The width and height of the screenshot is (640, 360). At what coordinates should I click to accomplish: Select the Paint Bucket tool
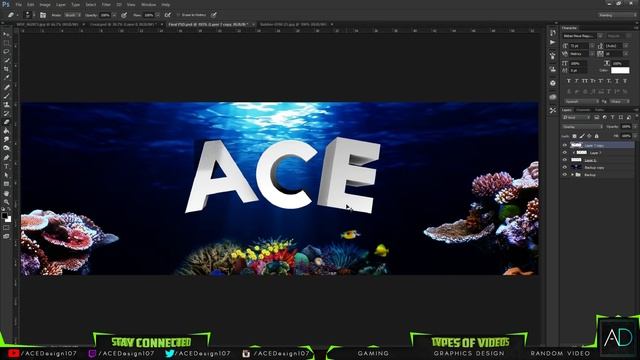(6, 131)
